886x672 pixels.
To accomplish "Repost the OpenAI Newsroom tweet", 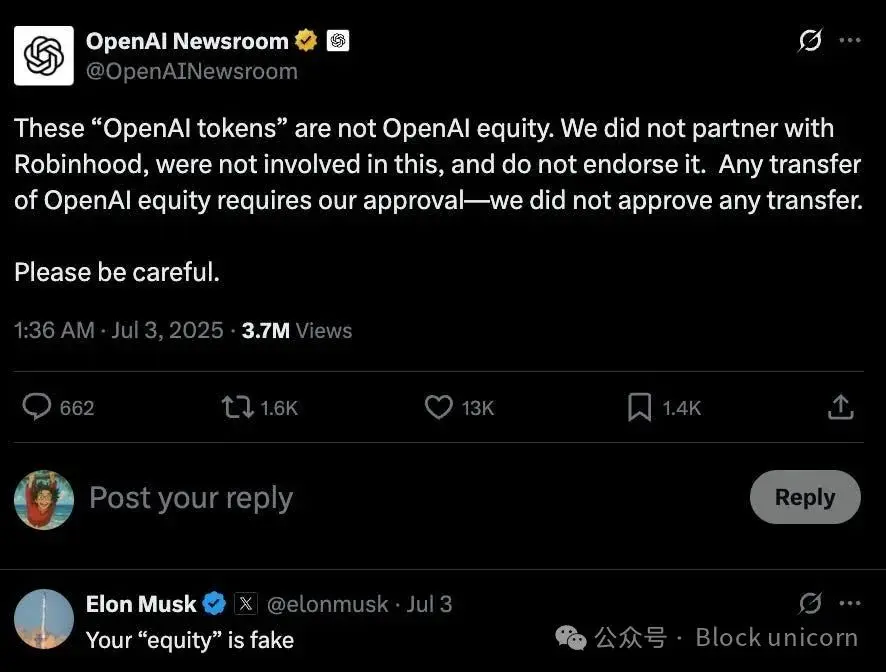I will tap(237, 407).
